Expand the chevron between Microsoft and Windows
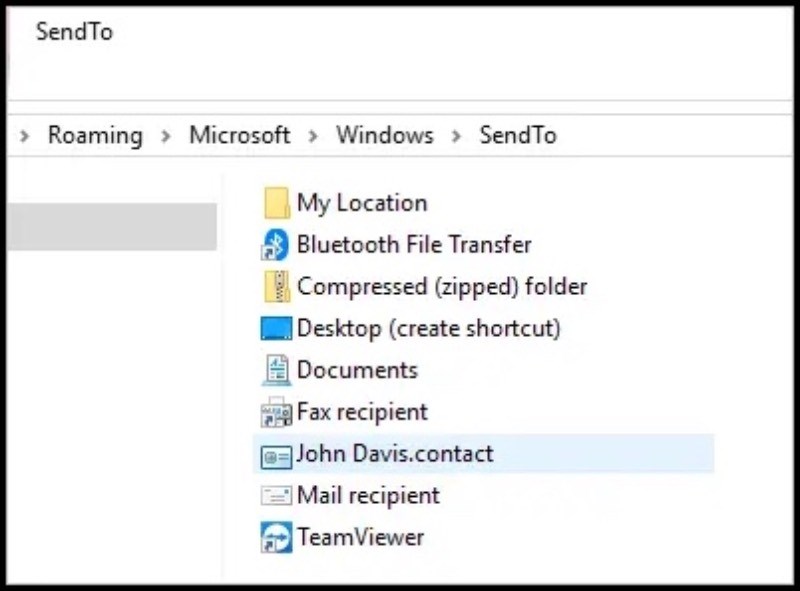The width and height of the screenshot is (800, 591). [x=313, y=136]
